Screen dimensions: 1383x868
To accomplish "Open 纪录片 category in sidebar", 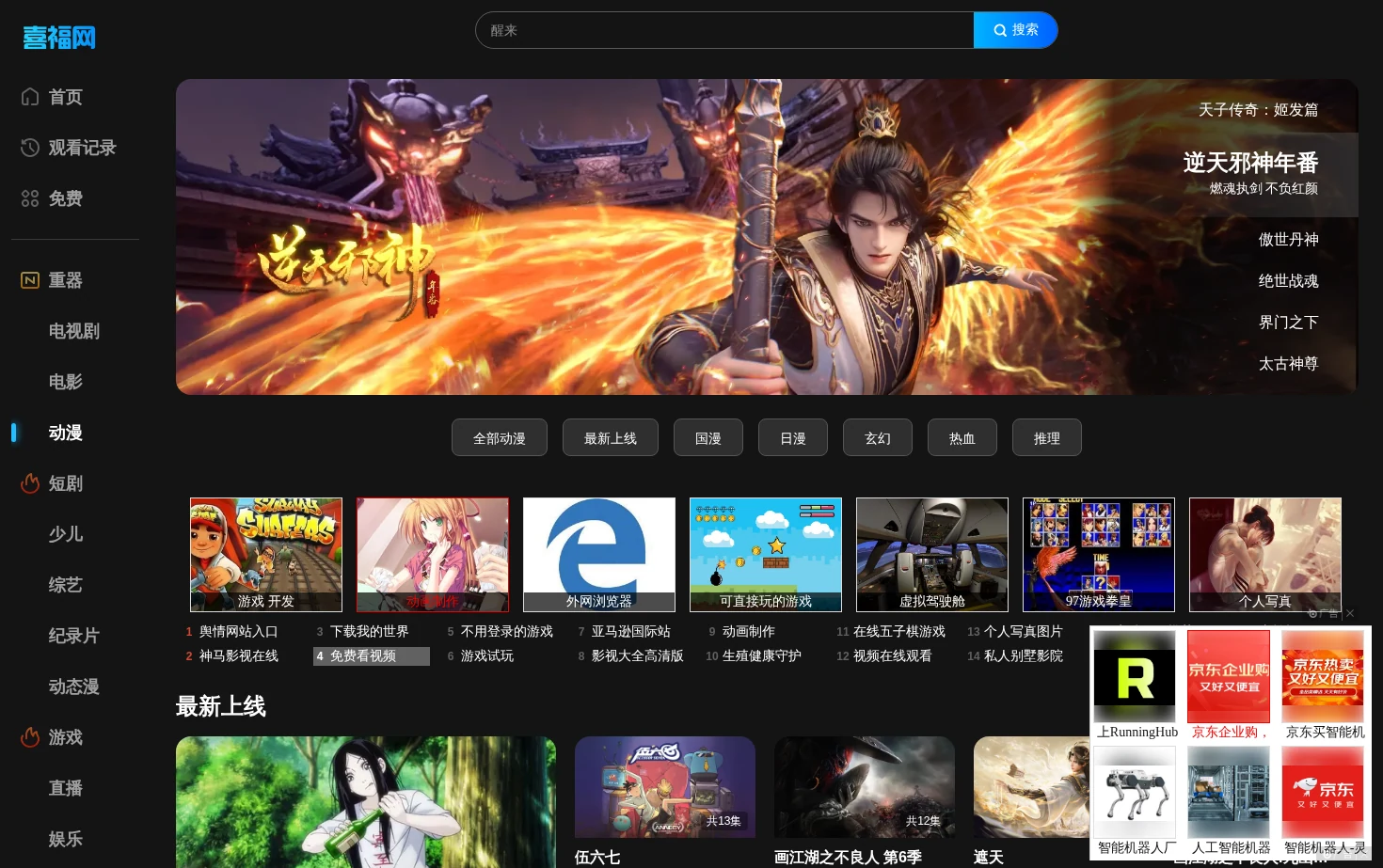I will coord(74,636).
